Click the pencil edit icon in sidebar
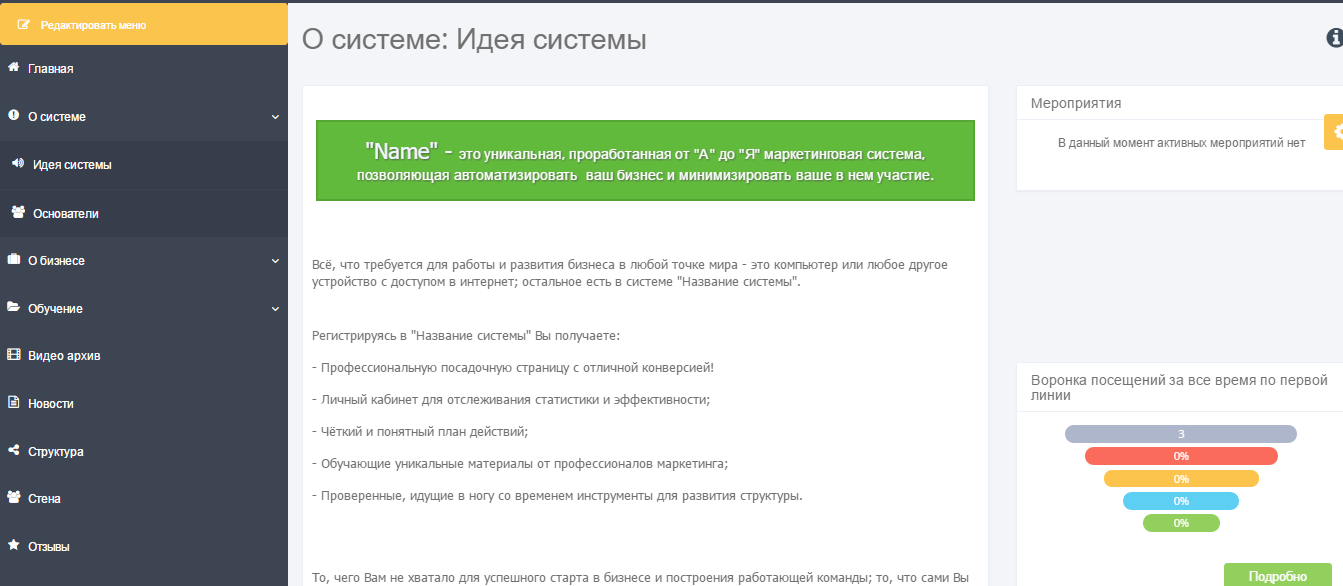The height and width of the screenshot is (586, 1343). pos(24,25)
